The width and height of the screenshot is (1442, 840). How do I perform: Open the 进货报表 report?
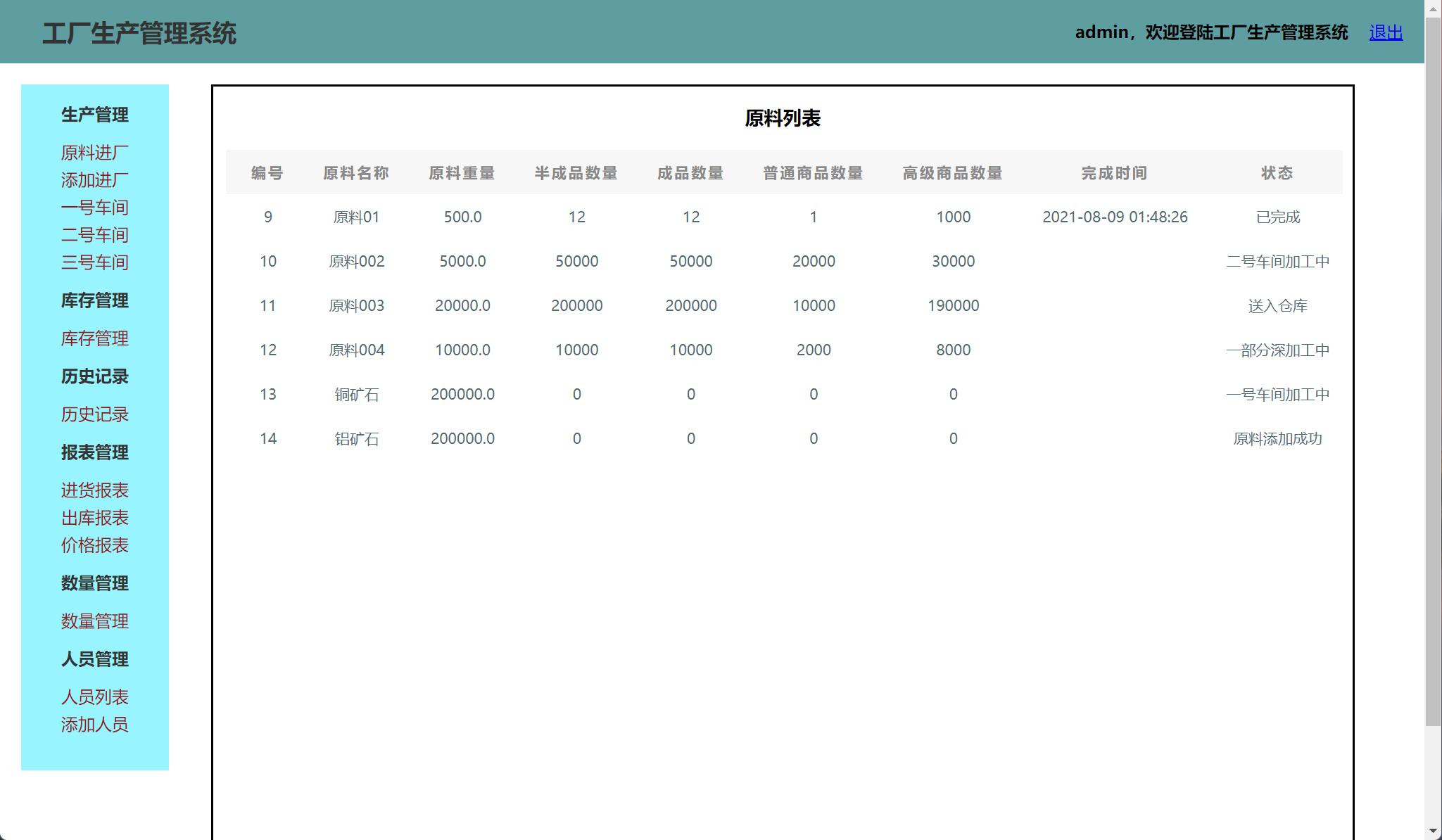coord(94,490)
